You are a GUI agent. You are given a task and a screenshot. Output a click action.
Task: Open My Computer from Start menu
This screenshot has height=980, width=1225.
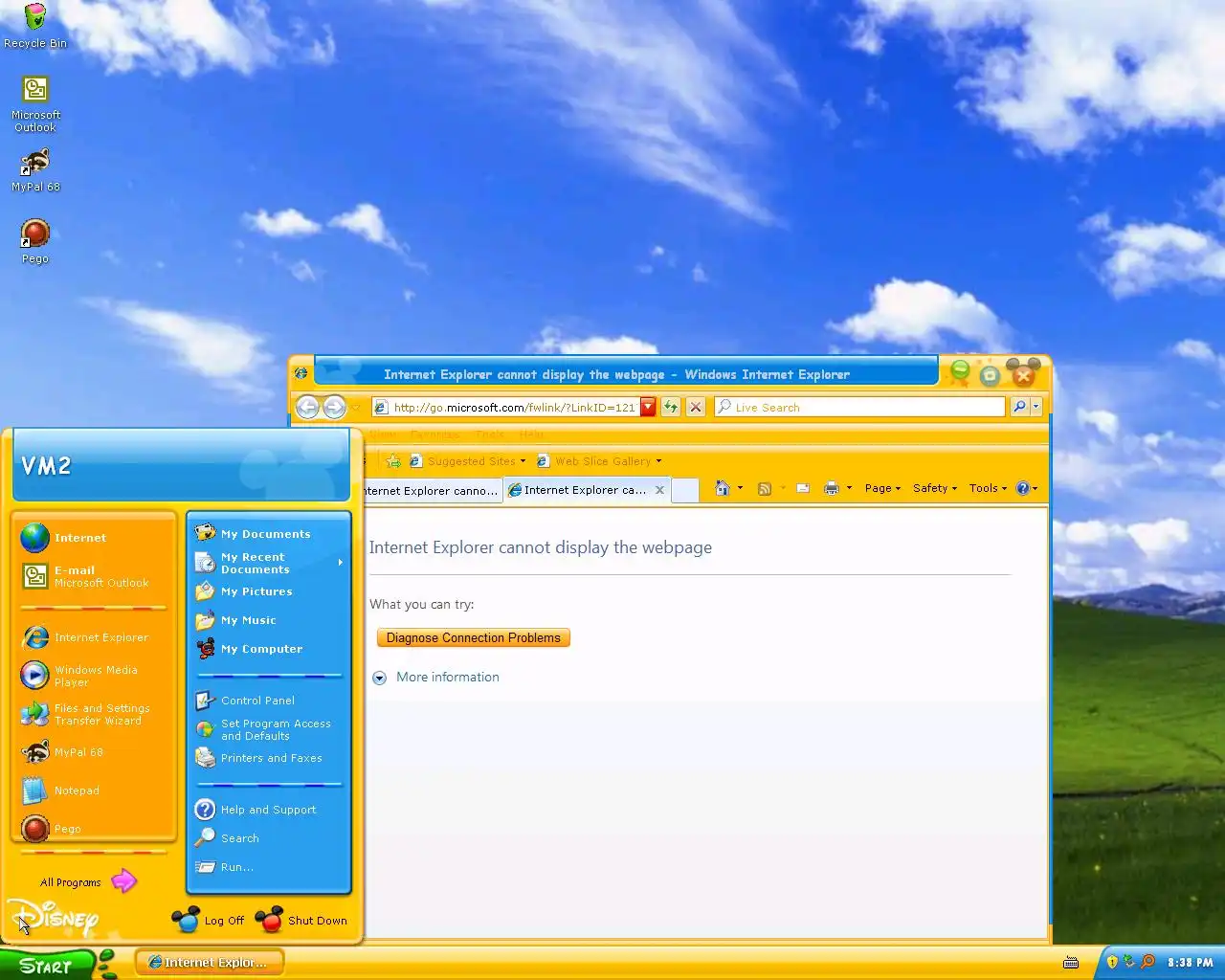pos(269,649)
